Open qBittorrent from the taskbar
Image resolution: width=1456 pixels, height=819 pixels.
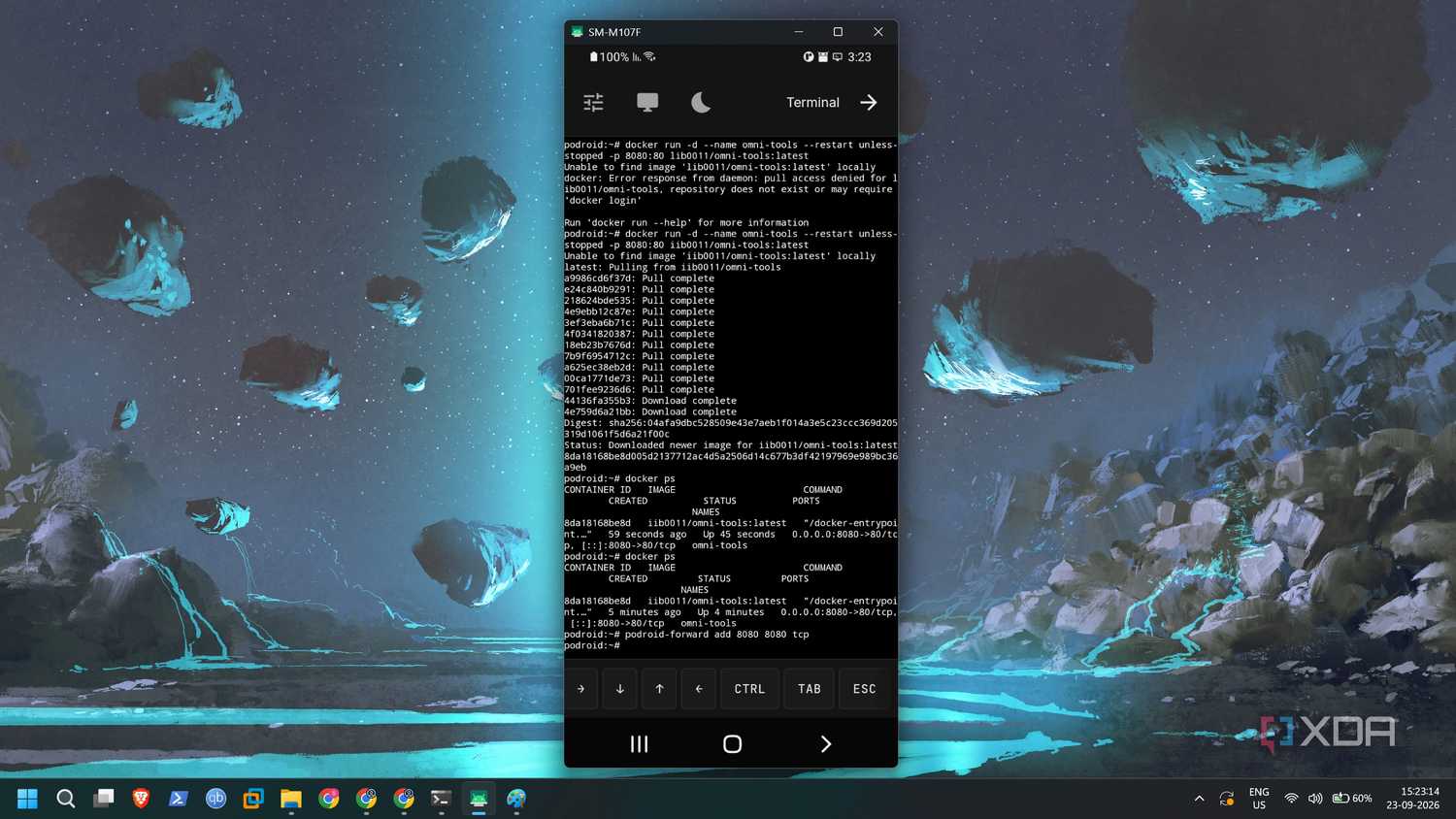pos(215,799)
